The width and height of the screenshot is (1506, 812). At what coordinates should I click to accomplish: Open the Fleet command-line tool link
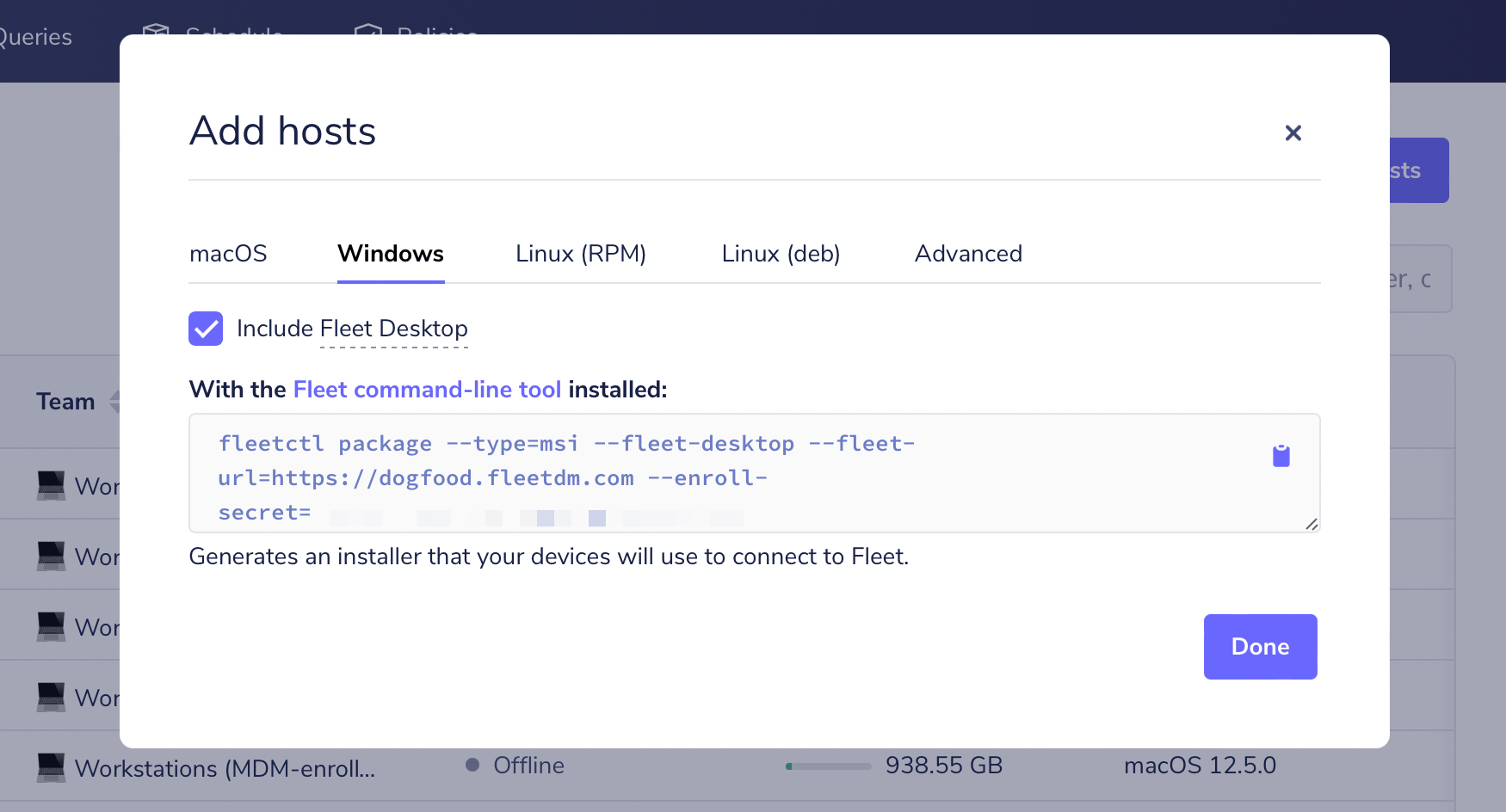point(427,390)
